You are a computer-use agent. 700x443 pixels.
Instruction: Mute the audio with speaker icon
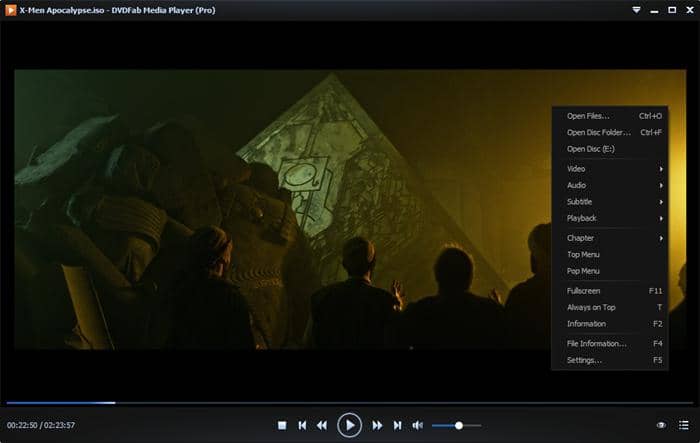click(x=417, y=426)
